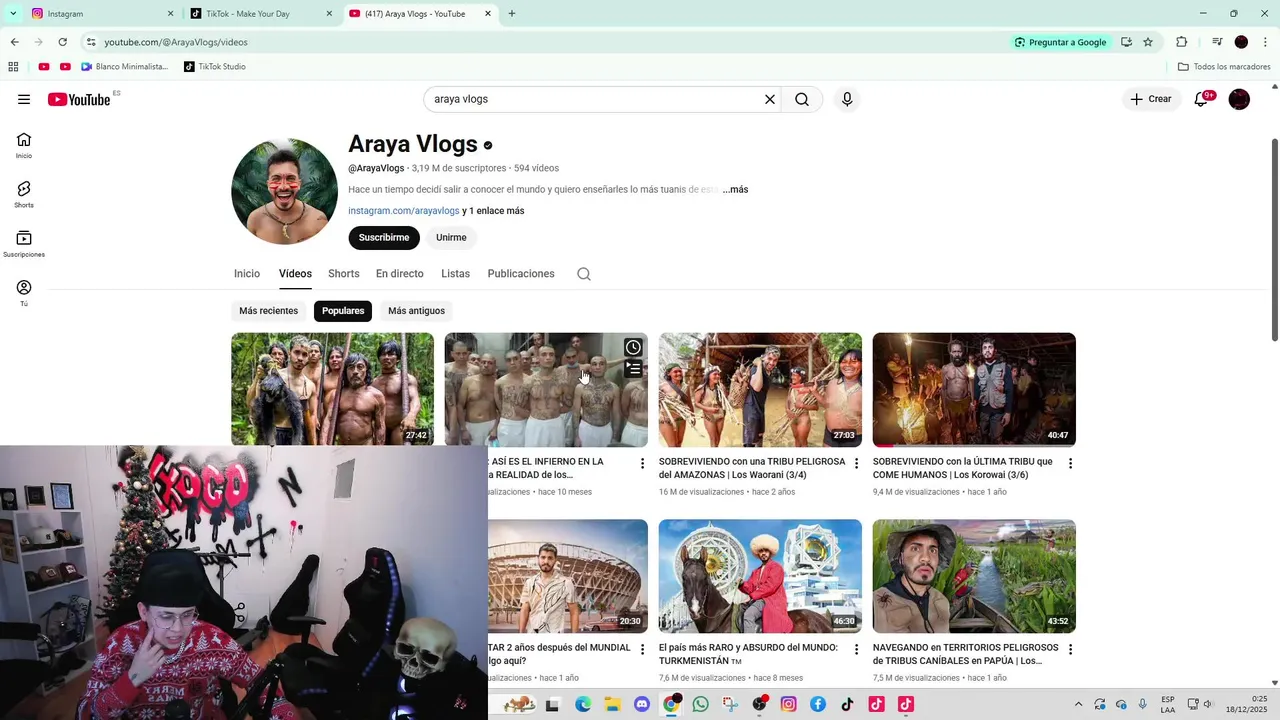Filter videos by Populares
Image resolution: width=1280 pixels, height=720 pixels.
343,311
